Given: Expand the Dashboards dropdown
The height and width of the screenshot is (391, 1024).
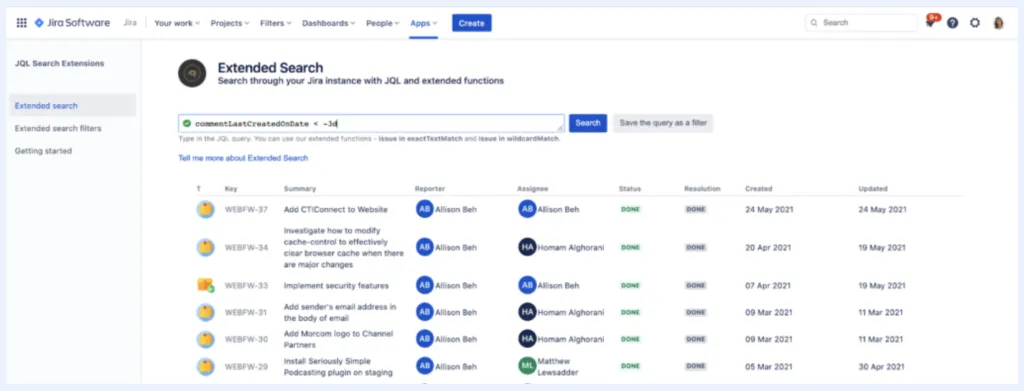Looking at the screenshot, I should (x=328, y=23).
